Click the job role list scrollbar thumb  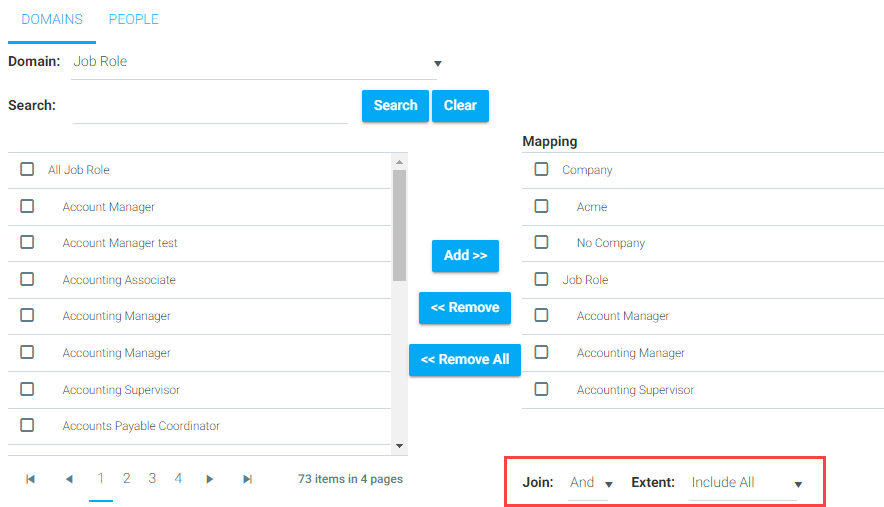399,226
